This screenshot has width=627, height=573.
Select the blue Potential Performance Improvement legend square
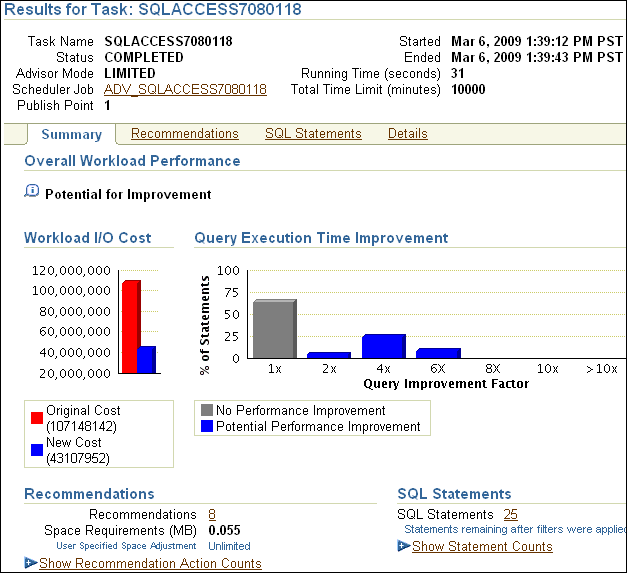207,426
